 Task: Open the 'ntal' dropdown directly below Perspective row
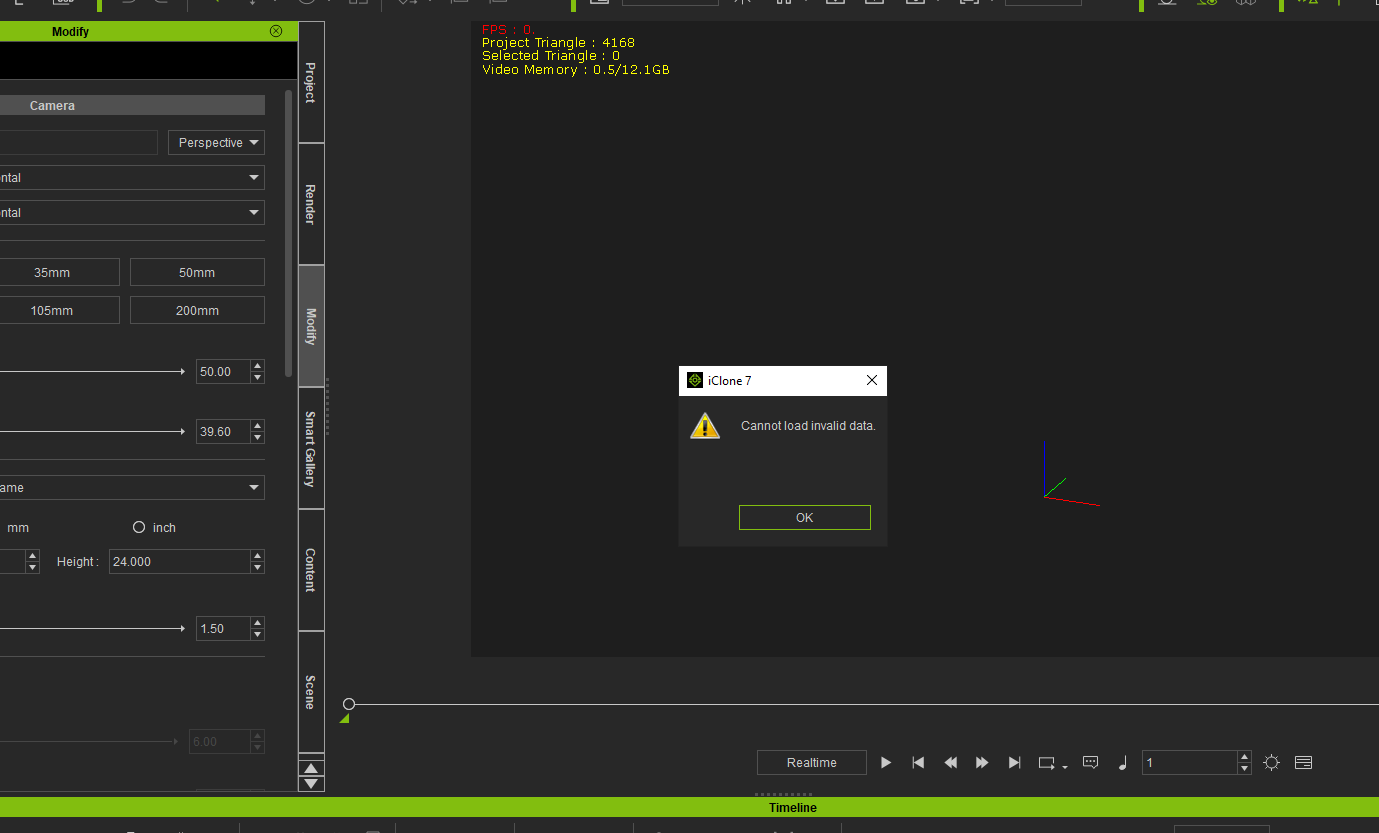coord(132,178)
